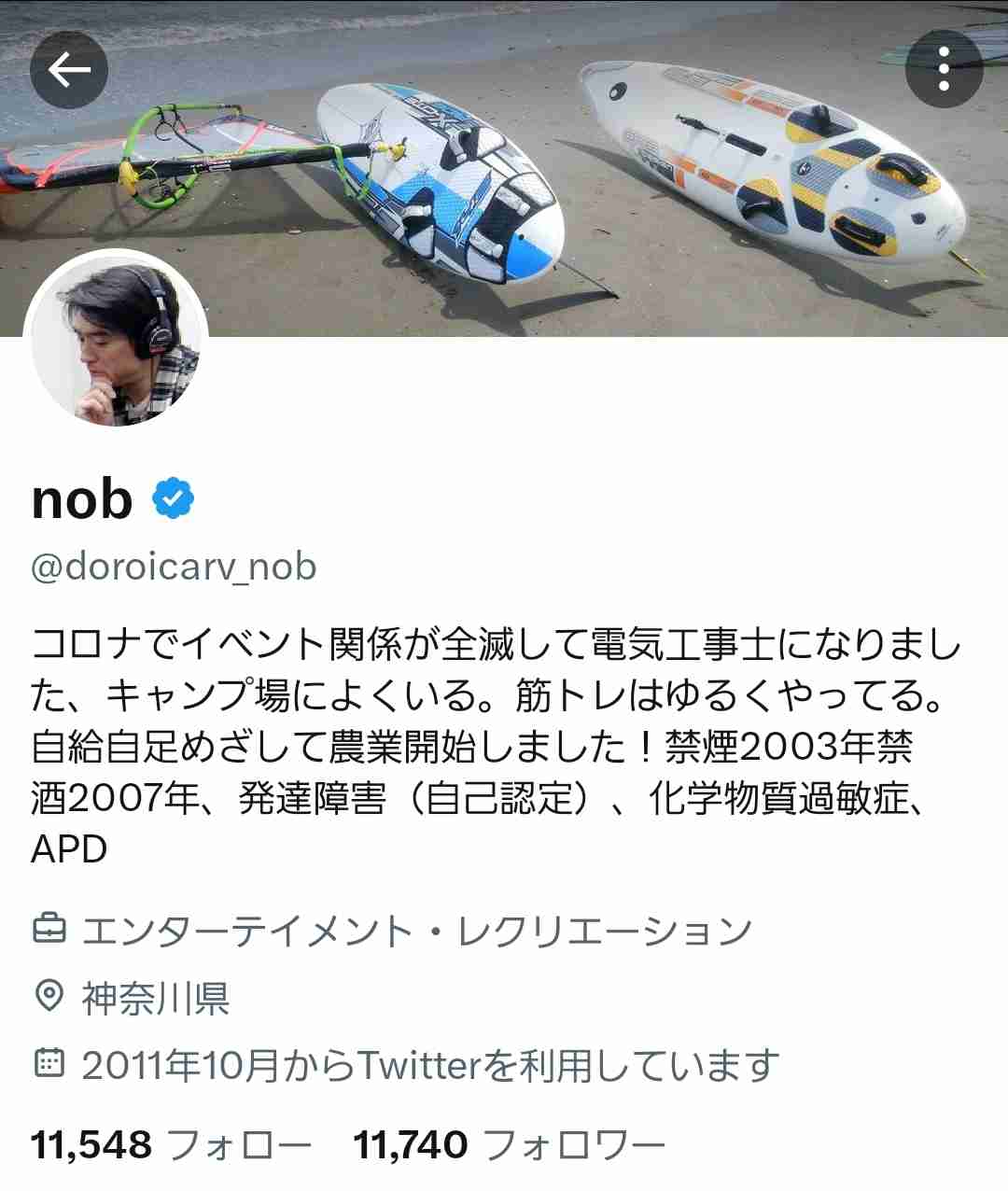Tap the back arrow button
Image resolution: width=1008 pixels, height=1191 pixels.
[69, 70]
